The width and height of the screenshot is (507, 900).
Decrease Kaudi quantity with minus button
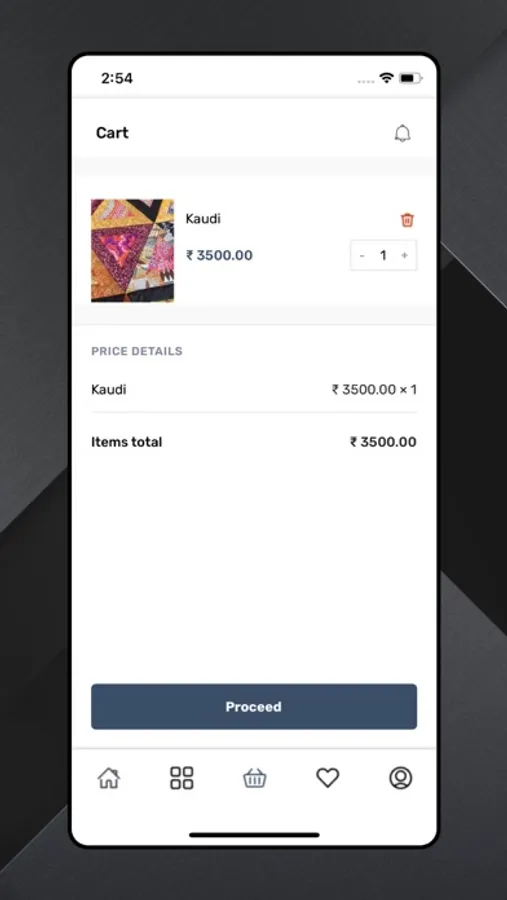pyautogui.click(x=362, y=255)
